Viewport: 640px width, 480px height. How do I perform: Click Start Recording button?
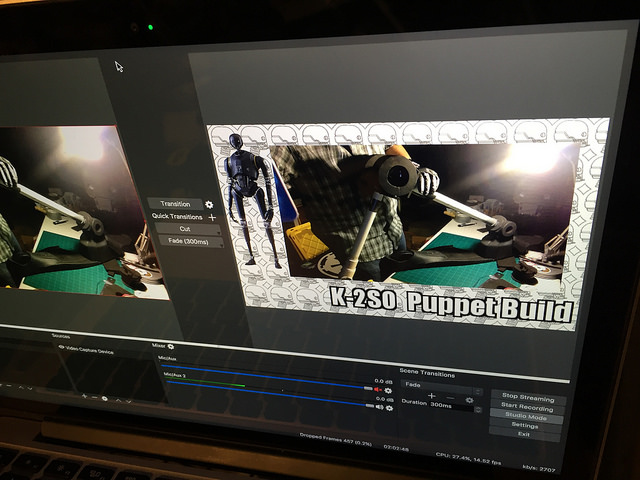[527, 407]
